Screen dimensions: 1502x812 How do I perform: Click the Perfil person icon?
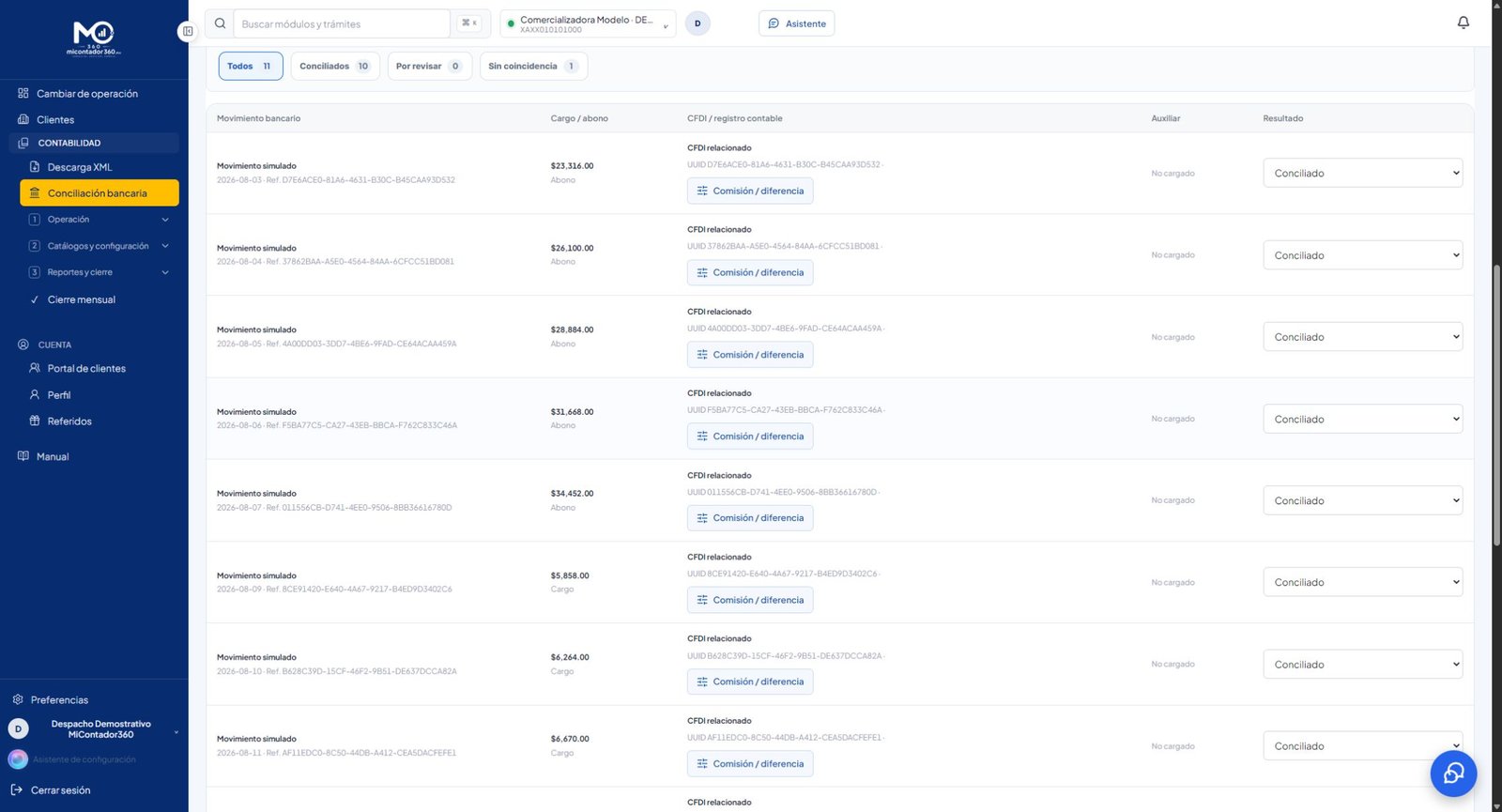[34, 394]
